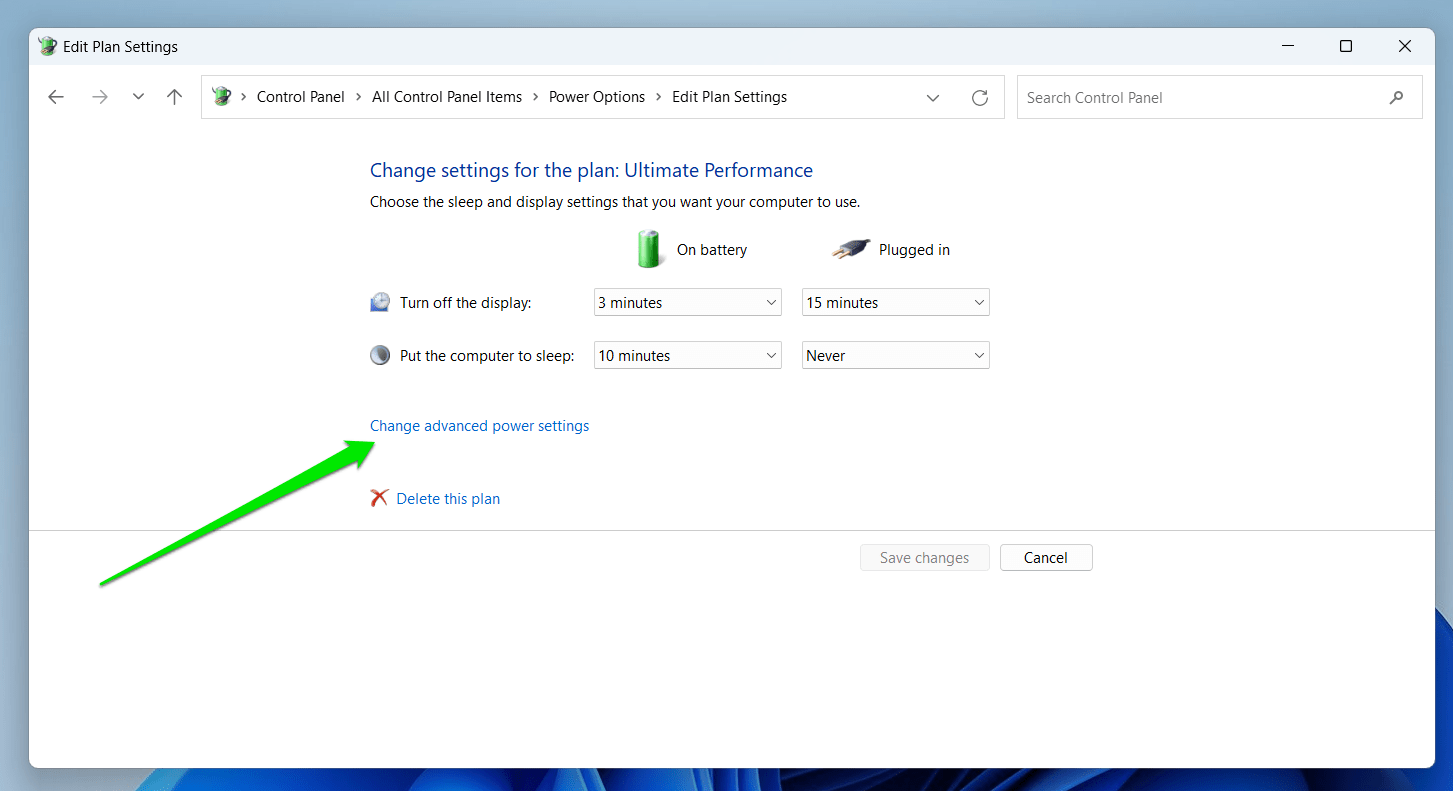This screenshot has width=1453, height=791.
Task: Select Edit Plan Settings breadcrumb
Action: [x=729, y=97]
